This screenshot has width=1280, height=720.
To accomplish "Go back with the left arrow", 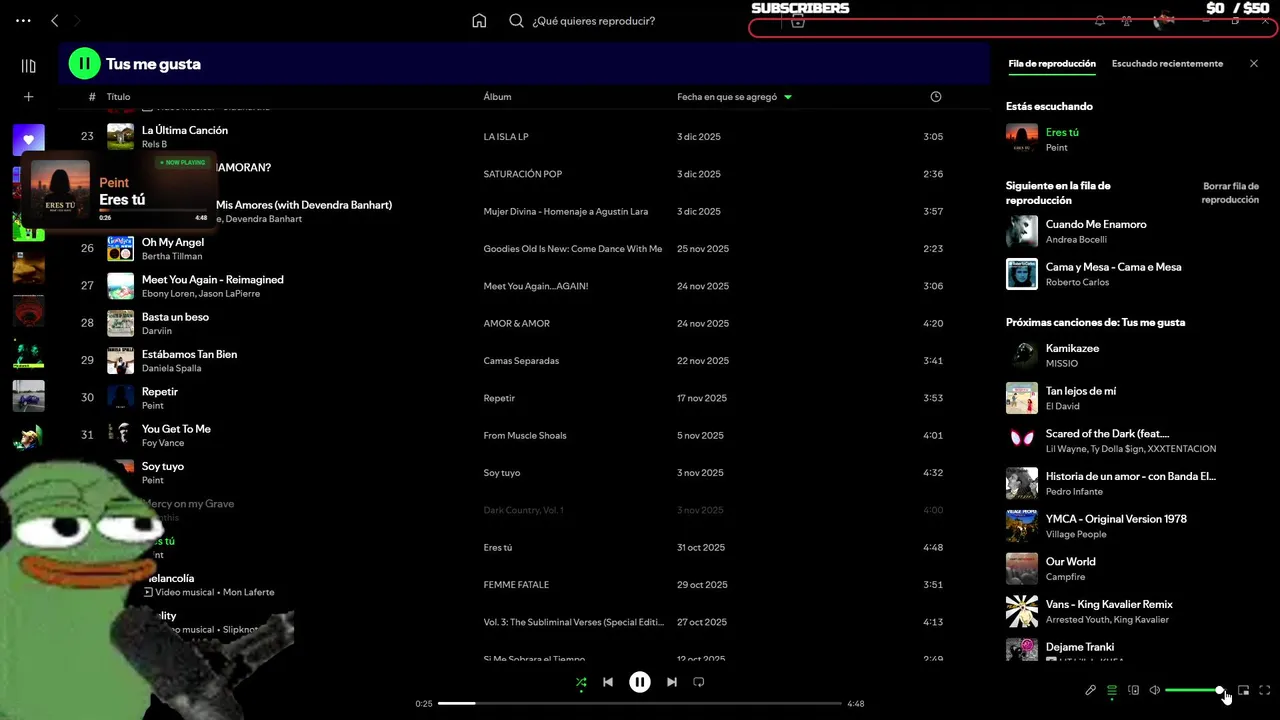I will tap(55, 20).
